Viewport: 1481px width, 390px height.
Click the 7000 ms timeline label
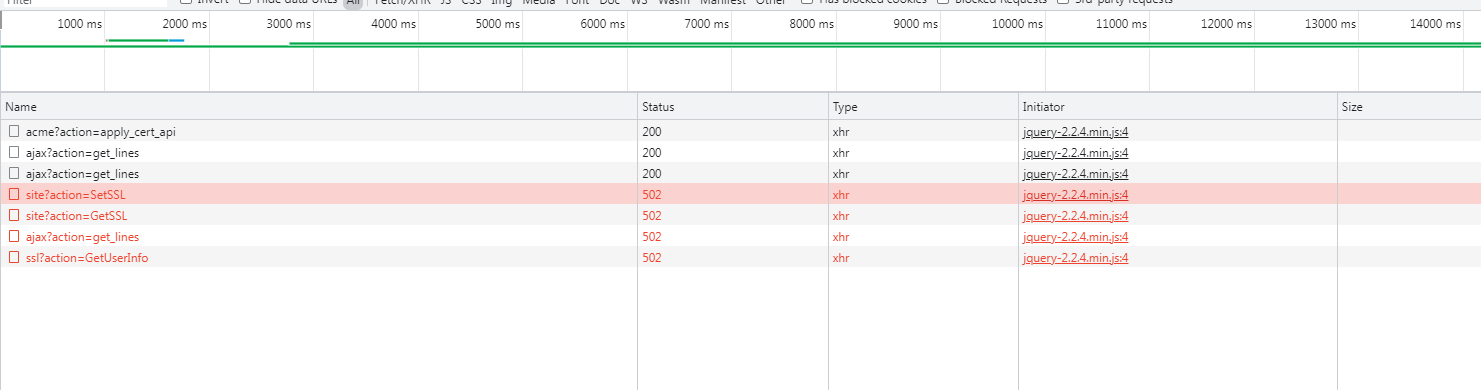[x=707, y=24]
